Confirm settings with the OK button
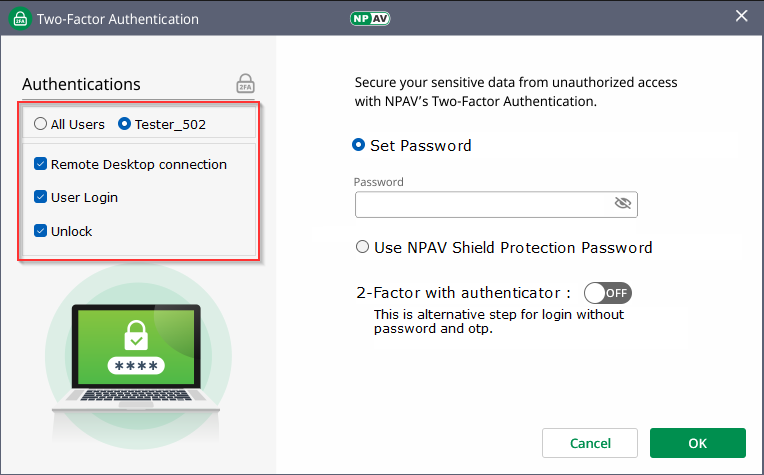This screenshot has width=764, height=475. click(x=697, y=443)
